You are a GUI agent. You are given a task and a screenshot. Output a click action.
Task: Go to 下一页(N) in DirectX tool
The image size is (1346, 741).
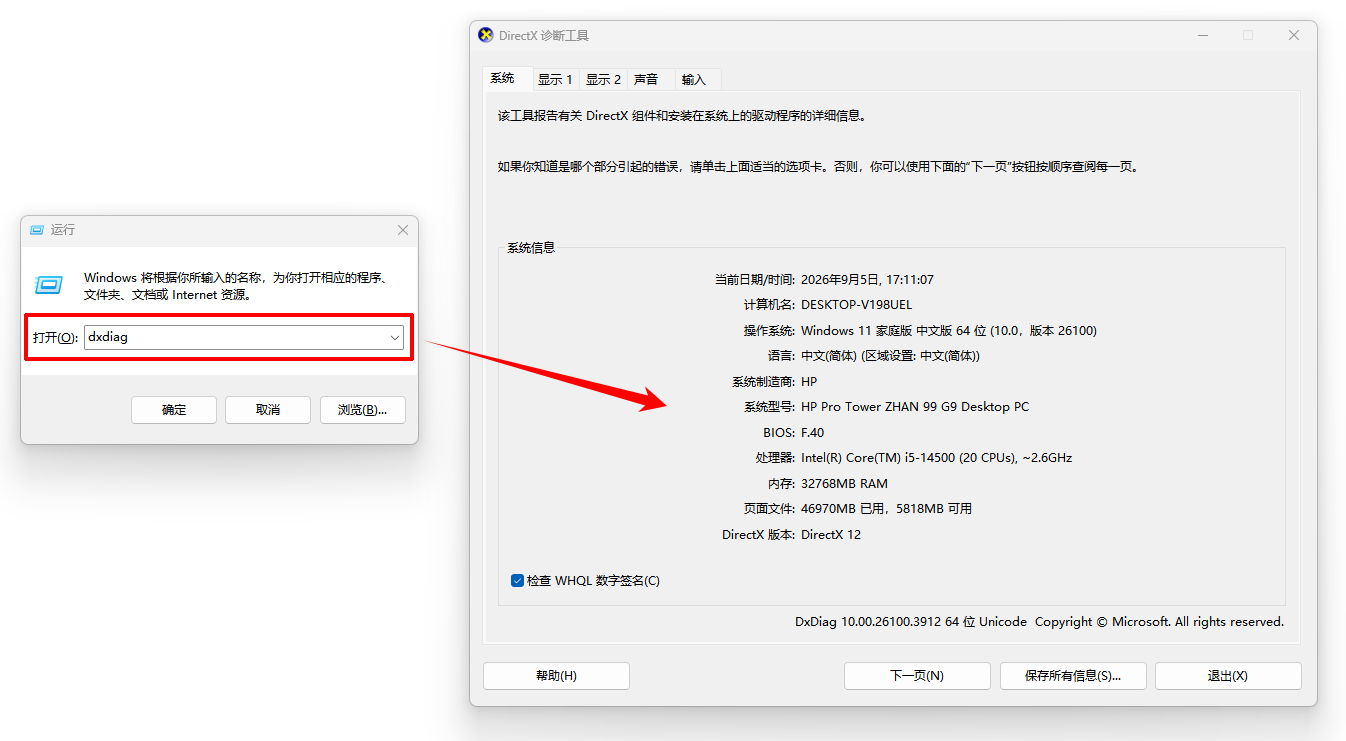click(x=917, y=676)
